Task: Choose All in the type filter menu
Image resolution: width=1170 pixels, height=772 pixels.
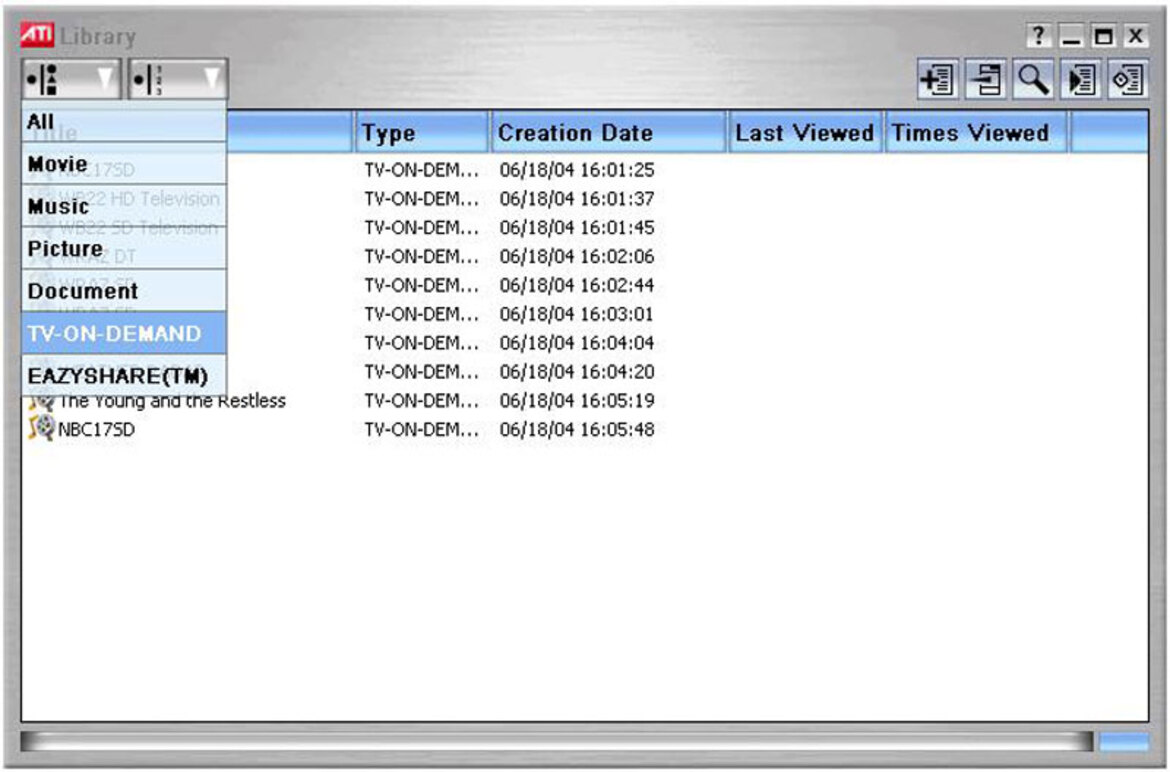Action: coord(125,122)
